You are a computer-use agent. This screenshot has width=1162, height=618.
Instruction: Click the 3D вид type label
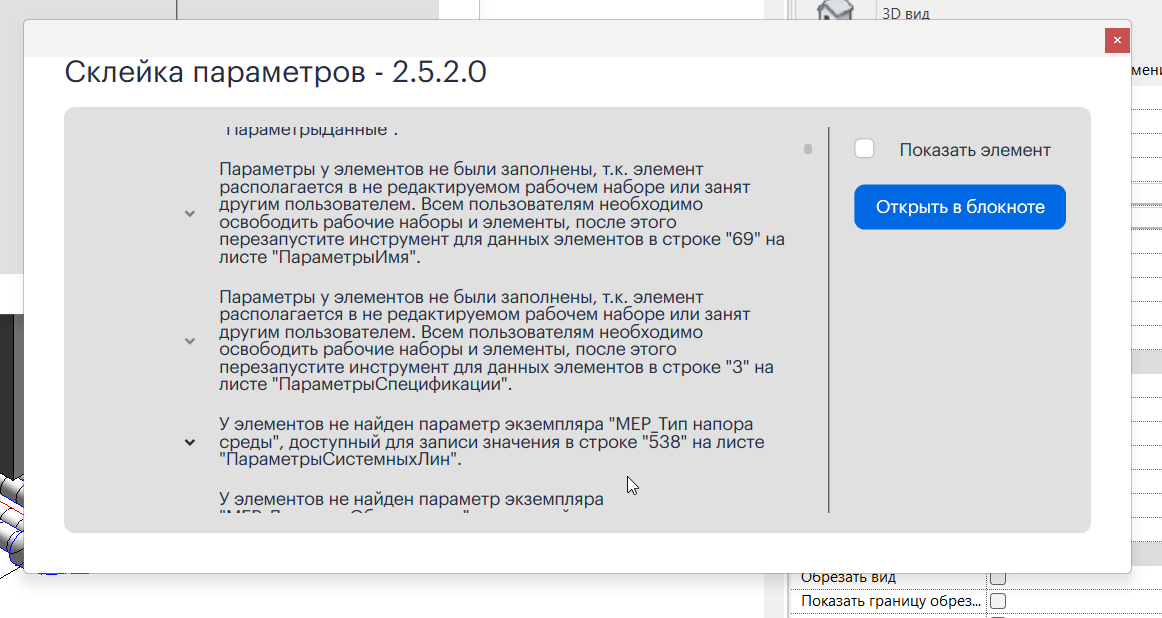click(x=905, y=13)
